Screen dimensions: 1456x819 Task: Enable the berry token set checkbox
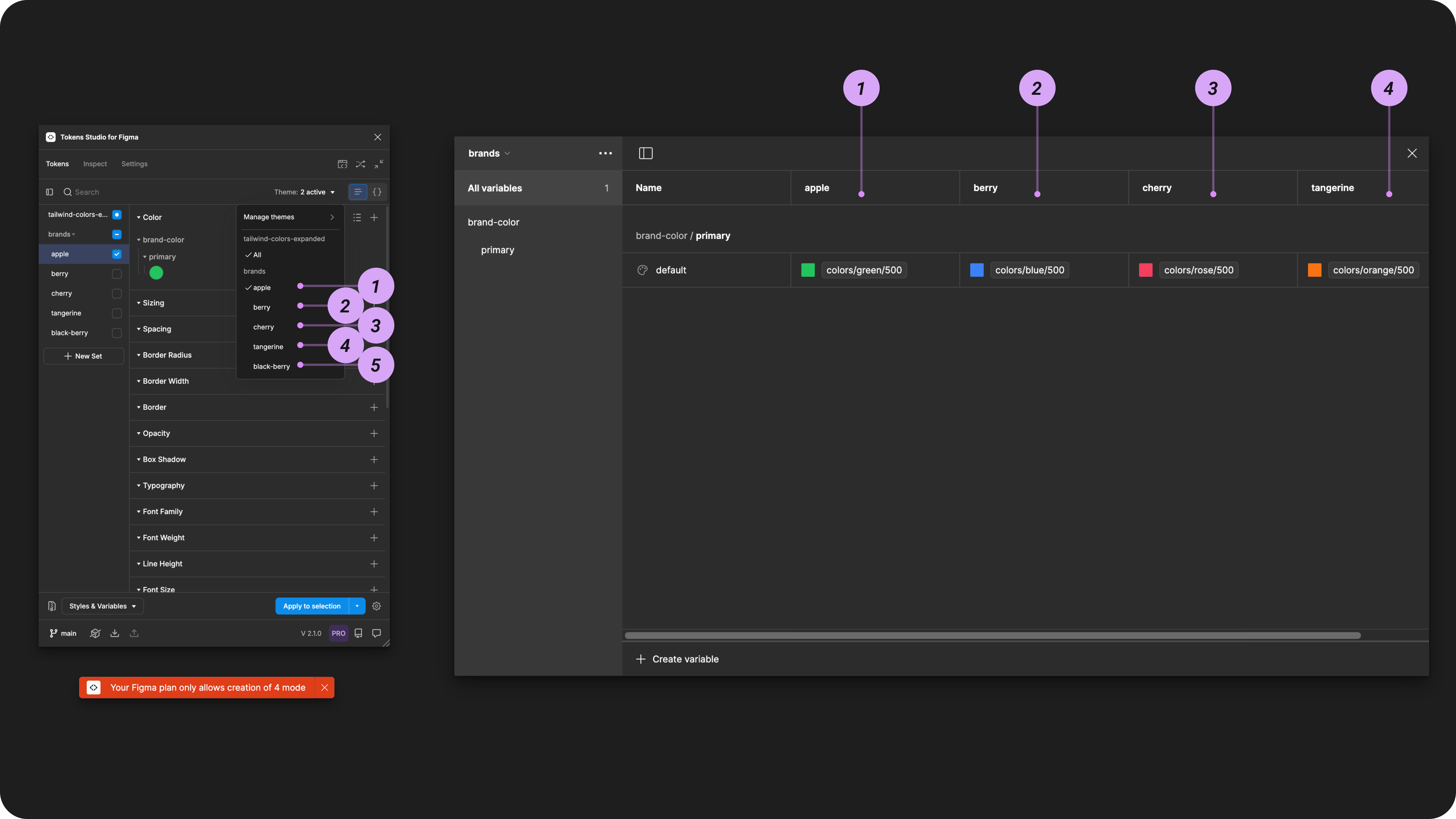coord(117,274)
